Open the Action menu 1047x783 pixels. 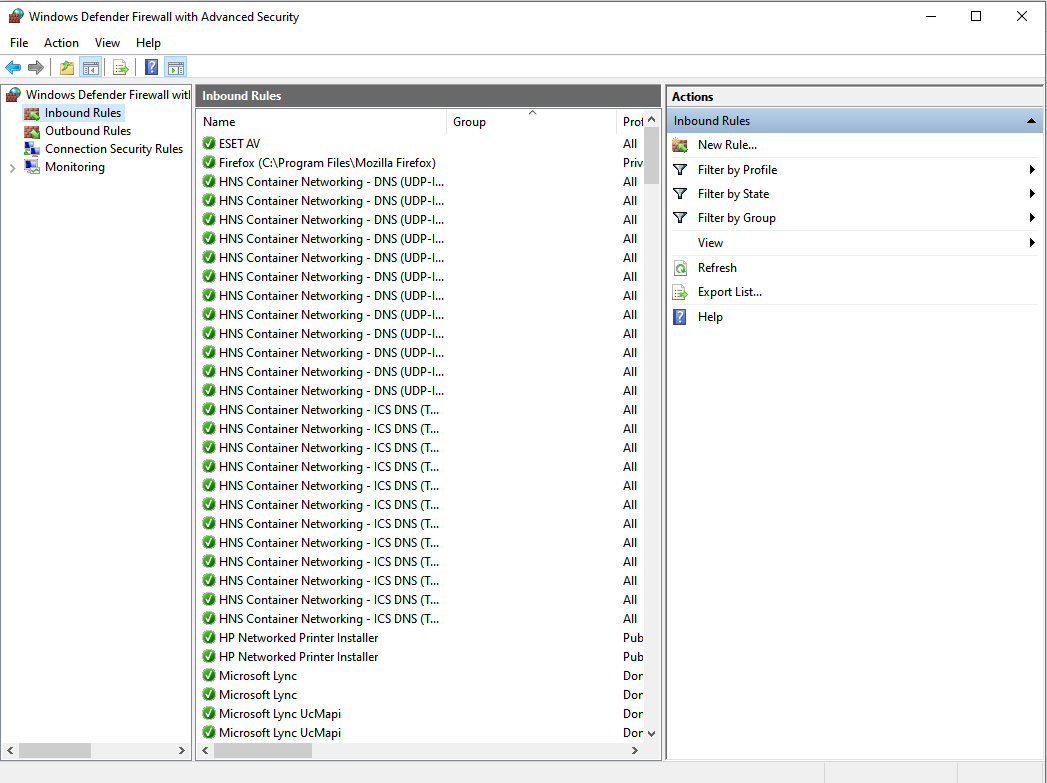click(61, 43)
